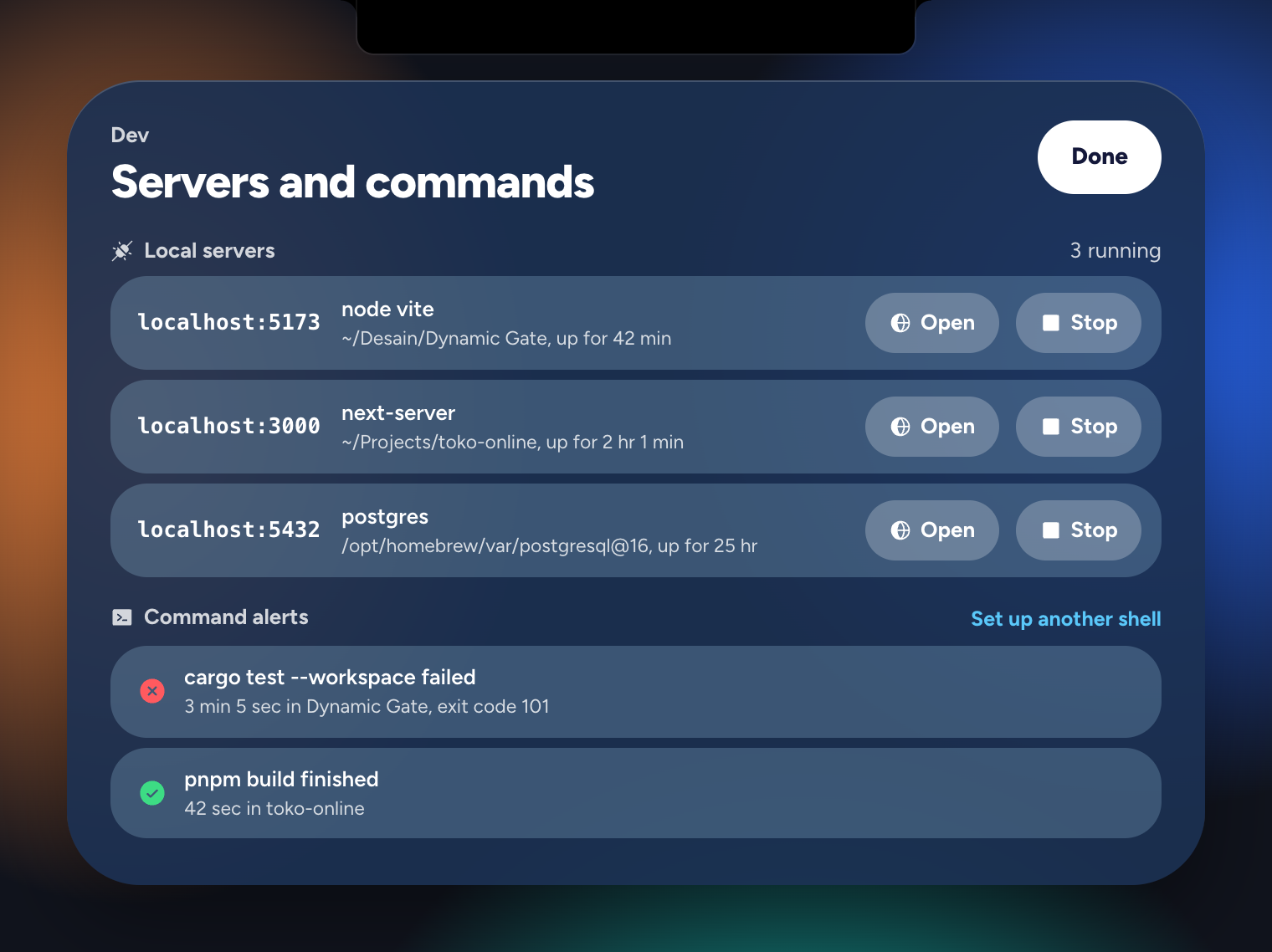
Task: Click the green success icon for pnpm build
Action: pyautogui.click(x=152, y=793)
